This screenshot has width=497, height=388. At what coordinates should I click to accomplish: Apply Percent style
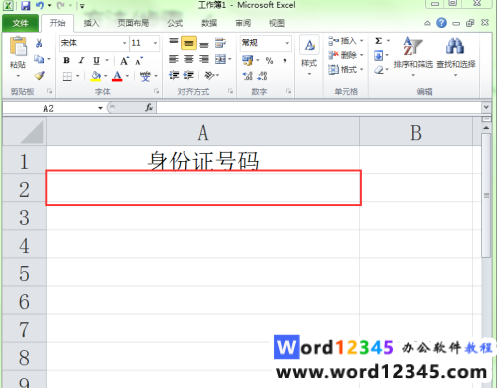[269, 60]
